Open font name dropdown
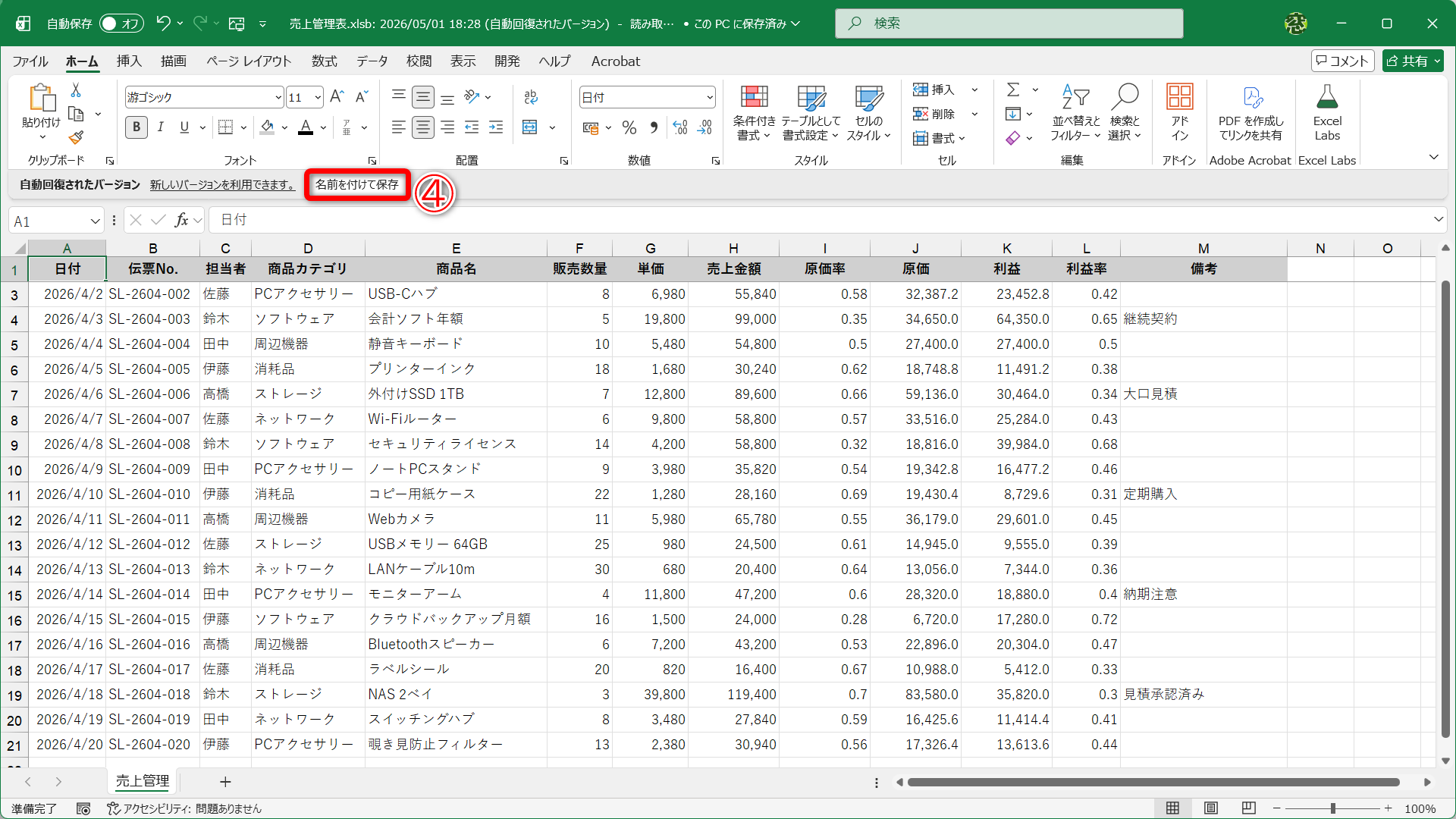The height and width of the screenshot is (819, 1456). click(278, 98)
